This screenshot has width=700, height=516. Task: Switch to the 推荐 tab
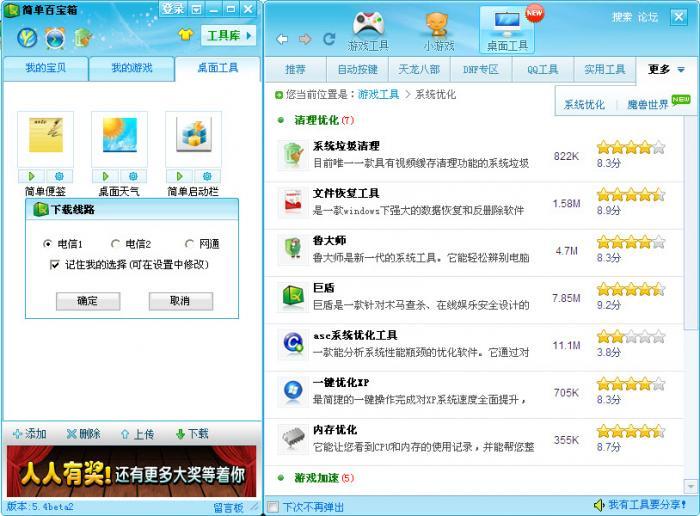coord(295,70)
